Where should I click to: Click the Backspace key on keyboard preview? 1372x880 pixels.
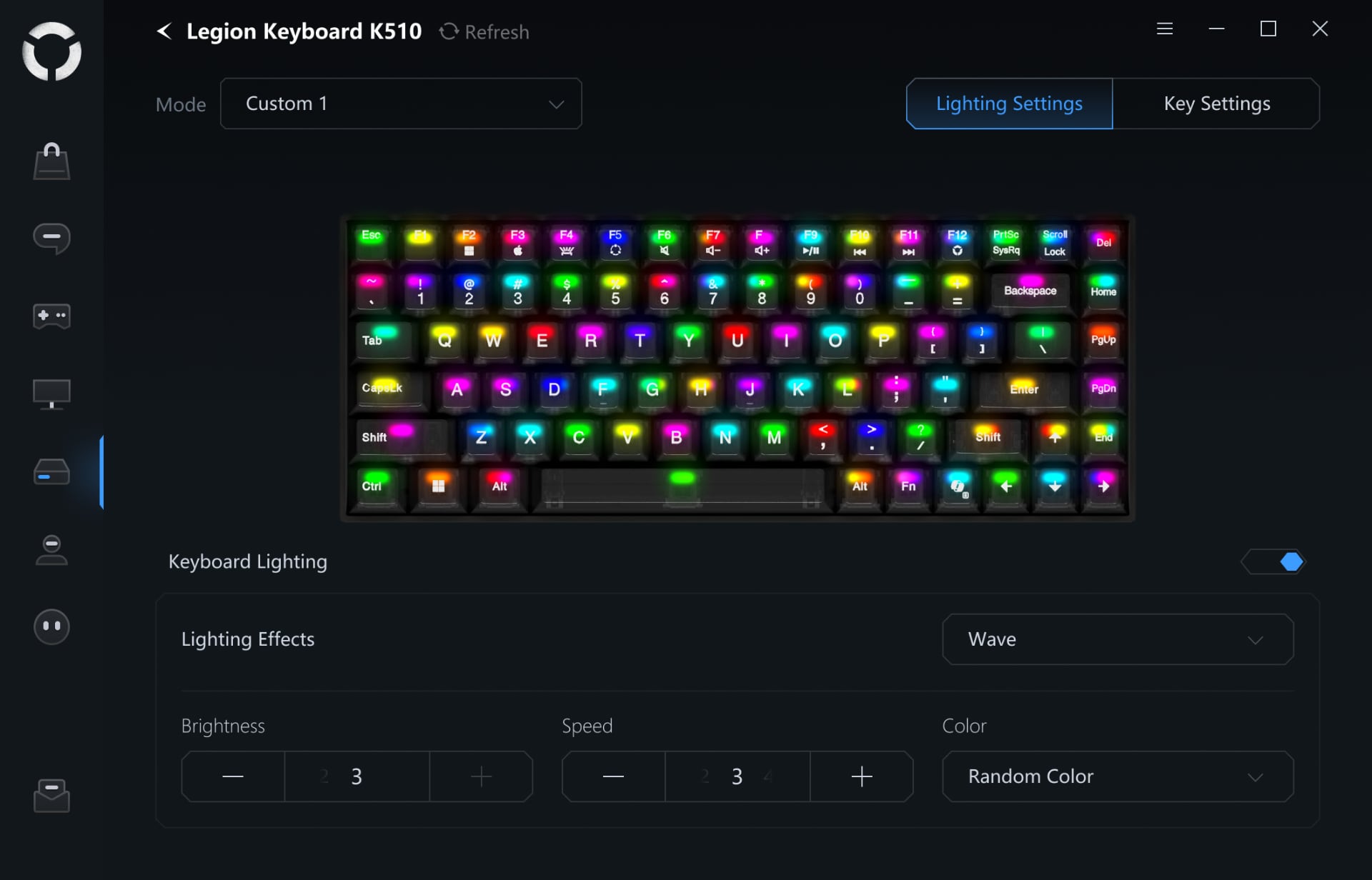point(1030,291)
